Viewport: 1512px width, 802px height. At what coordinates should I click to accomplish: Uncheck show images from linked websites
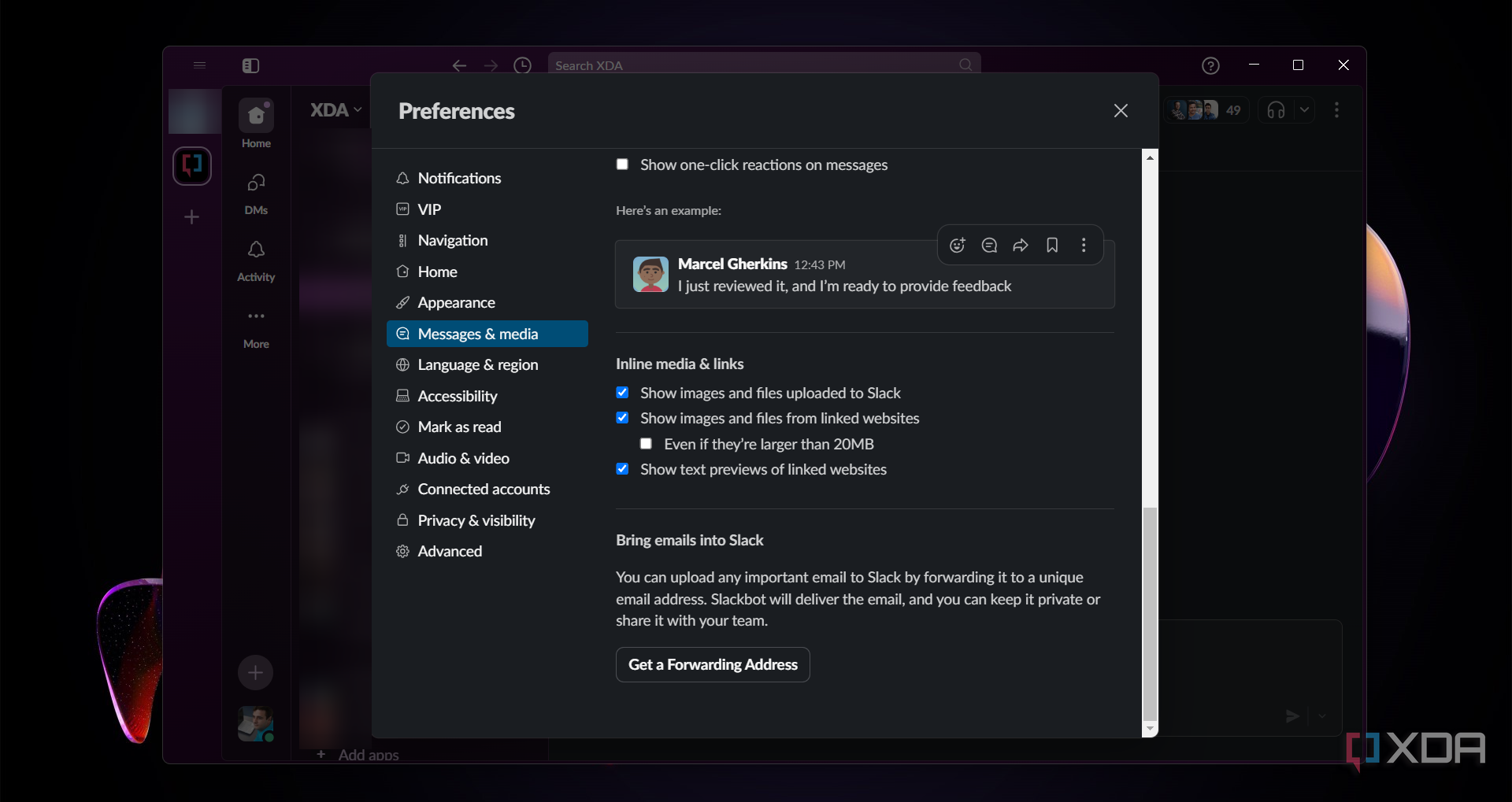[x=622, y=418]
